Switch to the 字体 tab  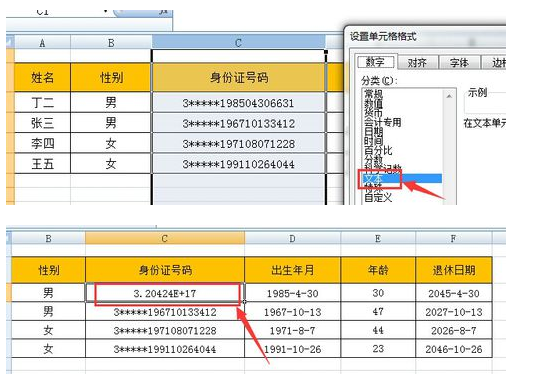coord(459,63)
